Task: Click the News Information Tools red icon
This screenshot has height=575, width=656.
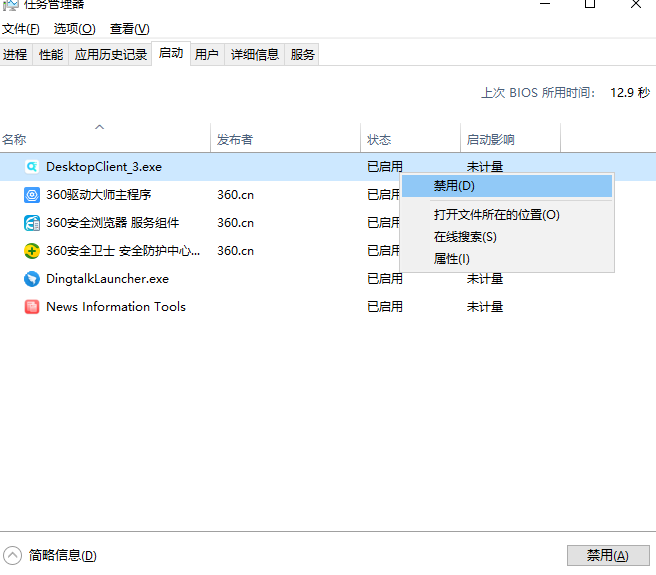Action: (32, 307)
